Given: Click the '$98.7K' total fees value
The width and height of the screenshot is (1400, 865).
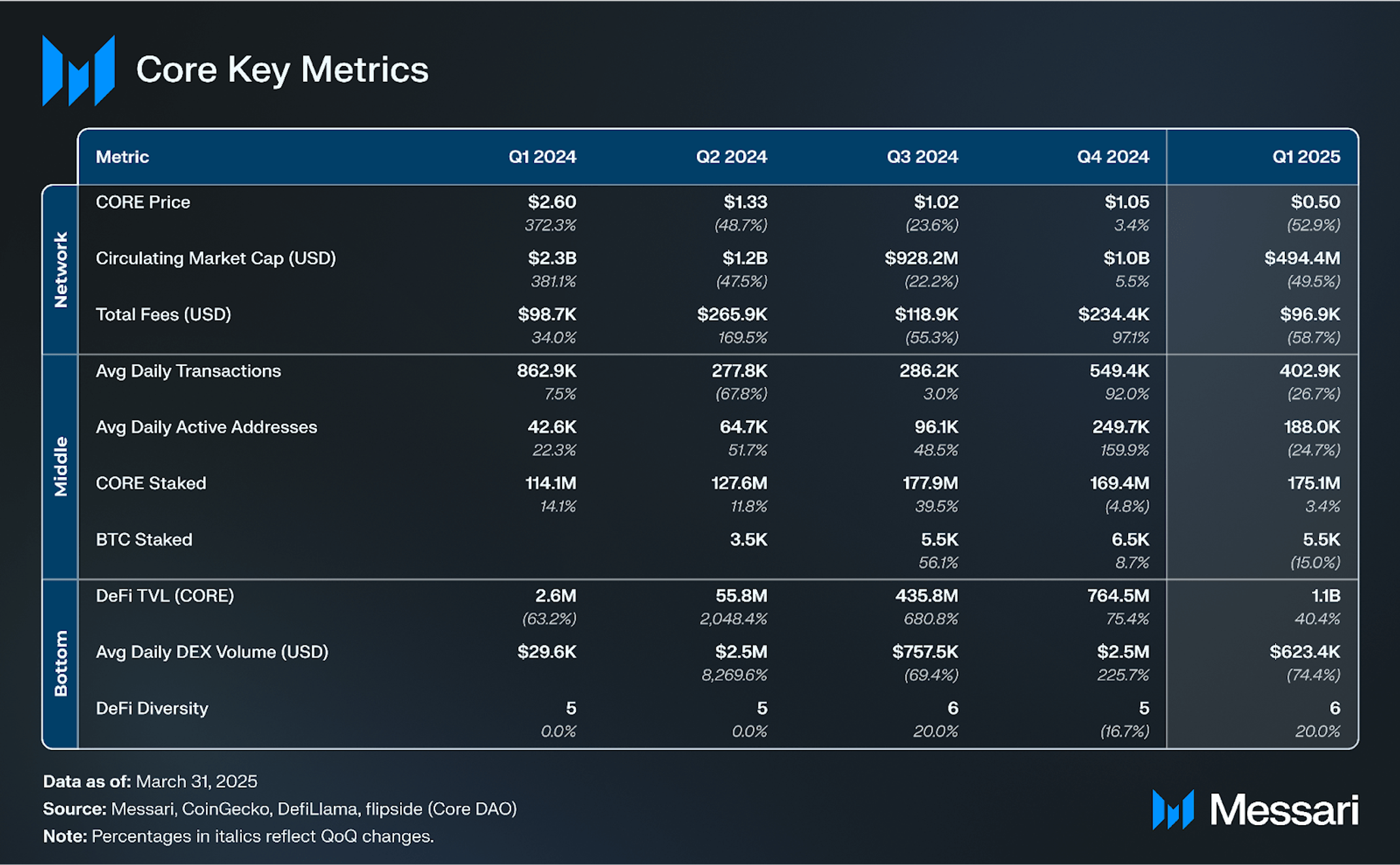Looking at the screenshot, I should click(547, 315).
